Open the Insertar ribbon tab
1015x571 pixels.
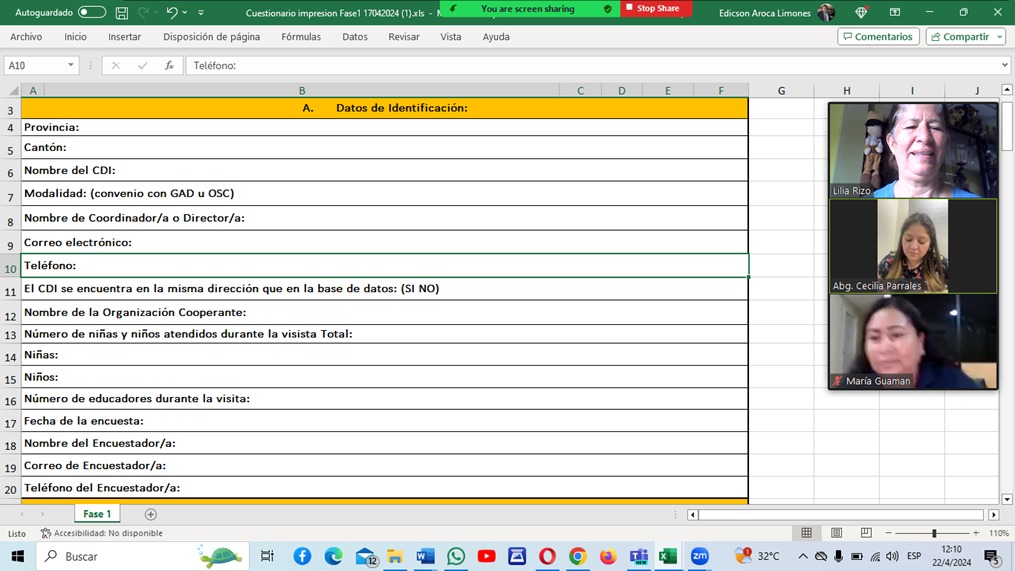point(124,37)
